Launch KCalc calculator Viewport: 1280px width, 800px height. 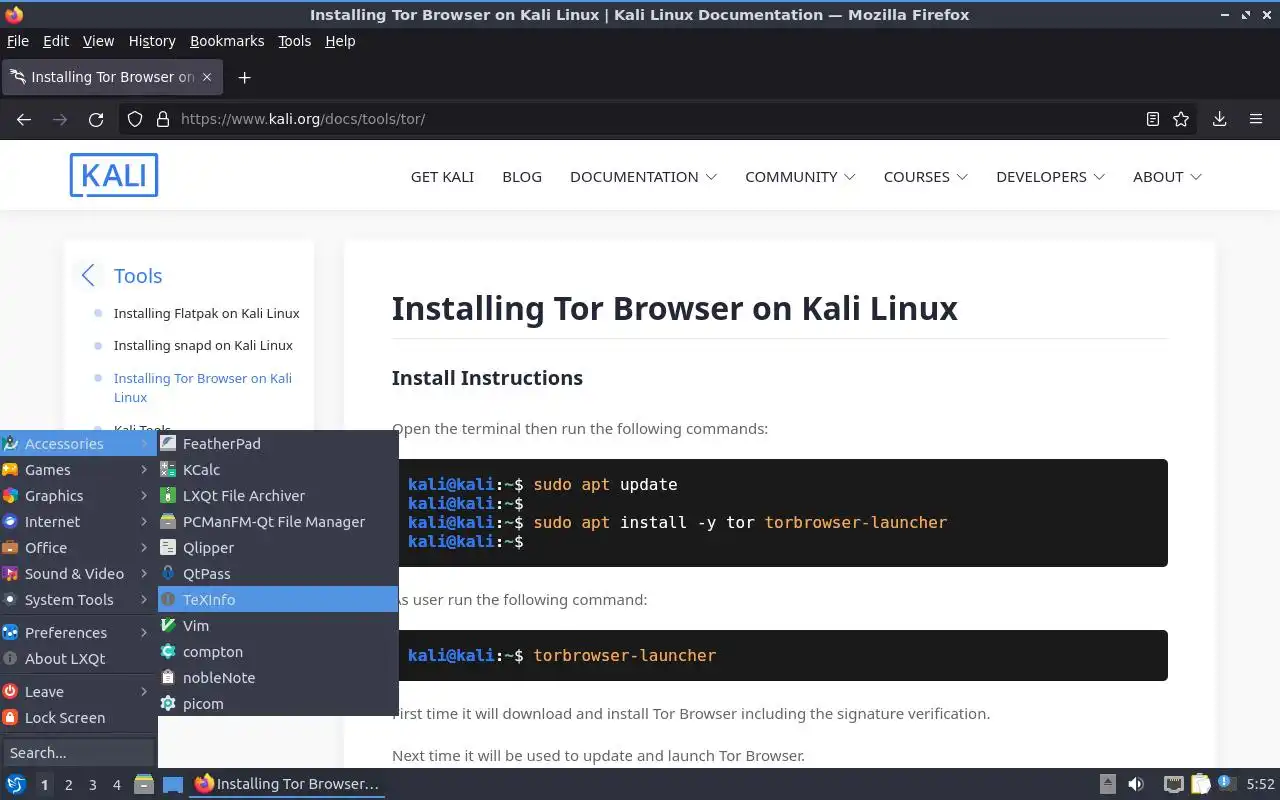(x=278, y=470)
